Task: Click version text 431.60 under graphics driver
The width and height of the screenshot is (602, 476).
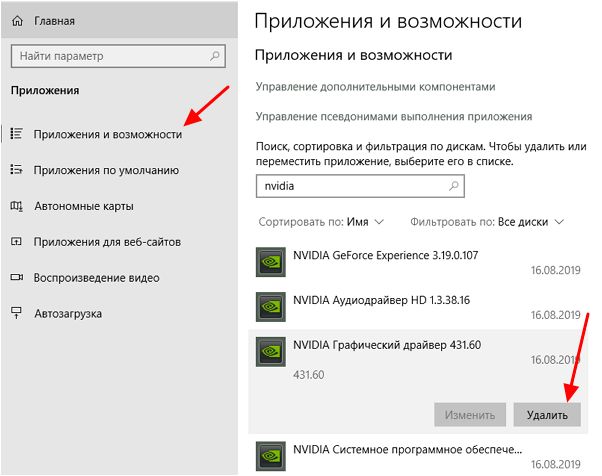Action: (x=309, y=375)
